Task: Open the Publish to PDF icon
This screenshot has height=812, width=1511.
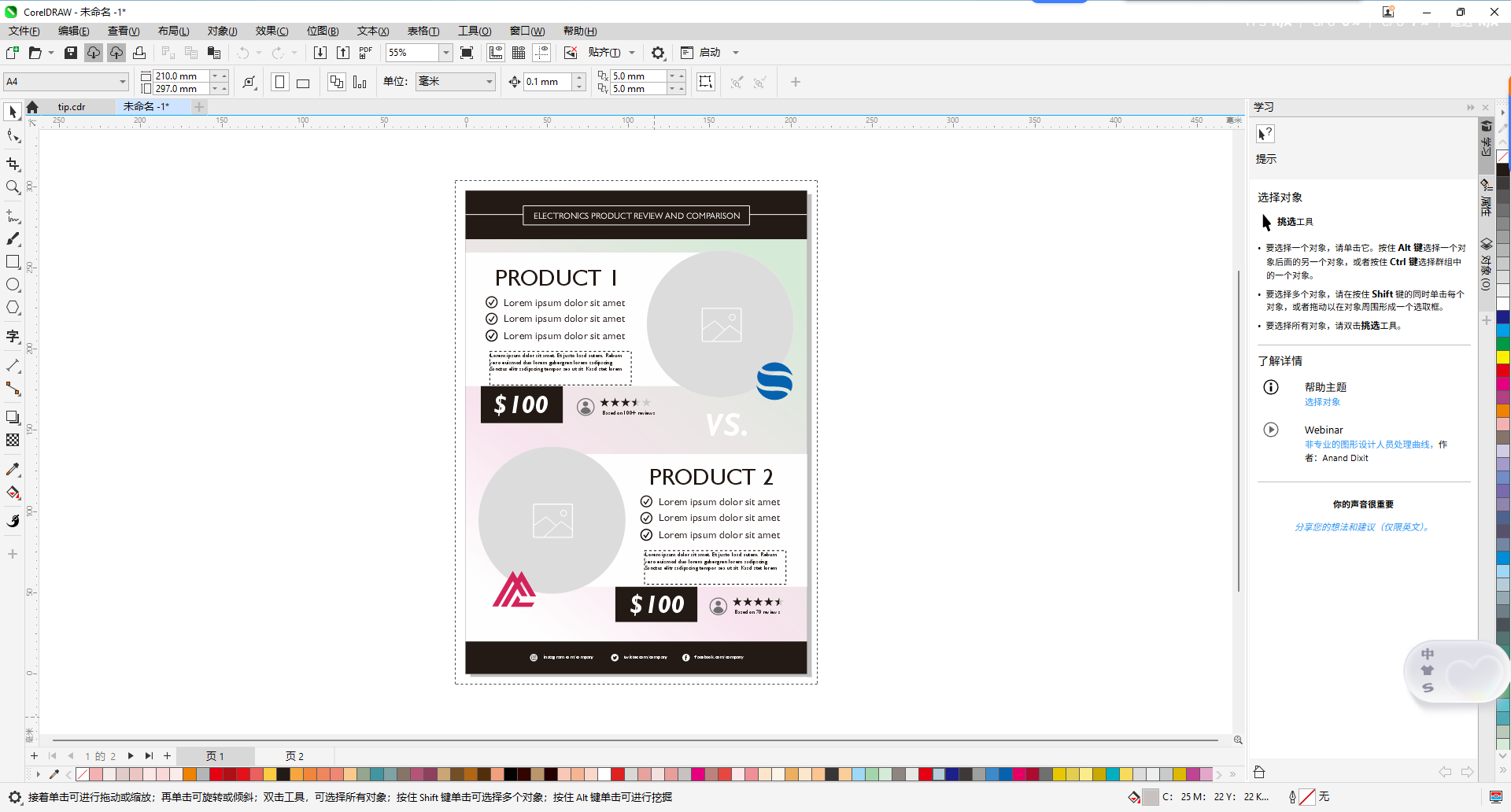Action: 365,52
